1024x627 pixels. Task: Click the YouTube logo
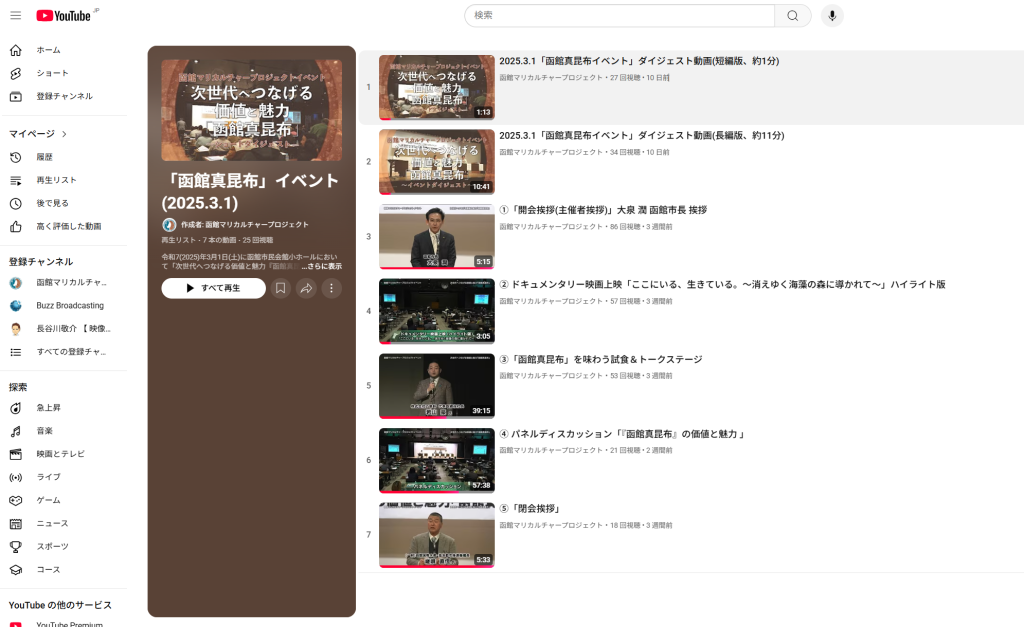click(x=63, y=16)
